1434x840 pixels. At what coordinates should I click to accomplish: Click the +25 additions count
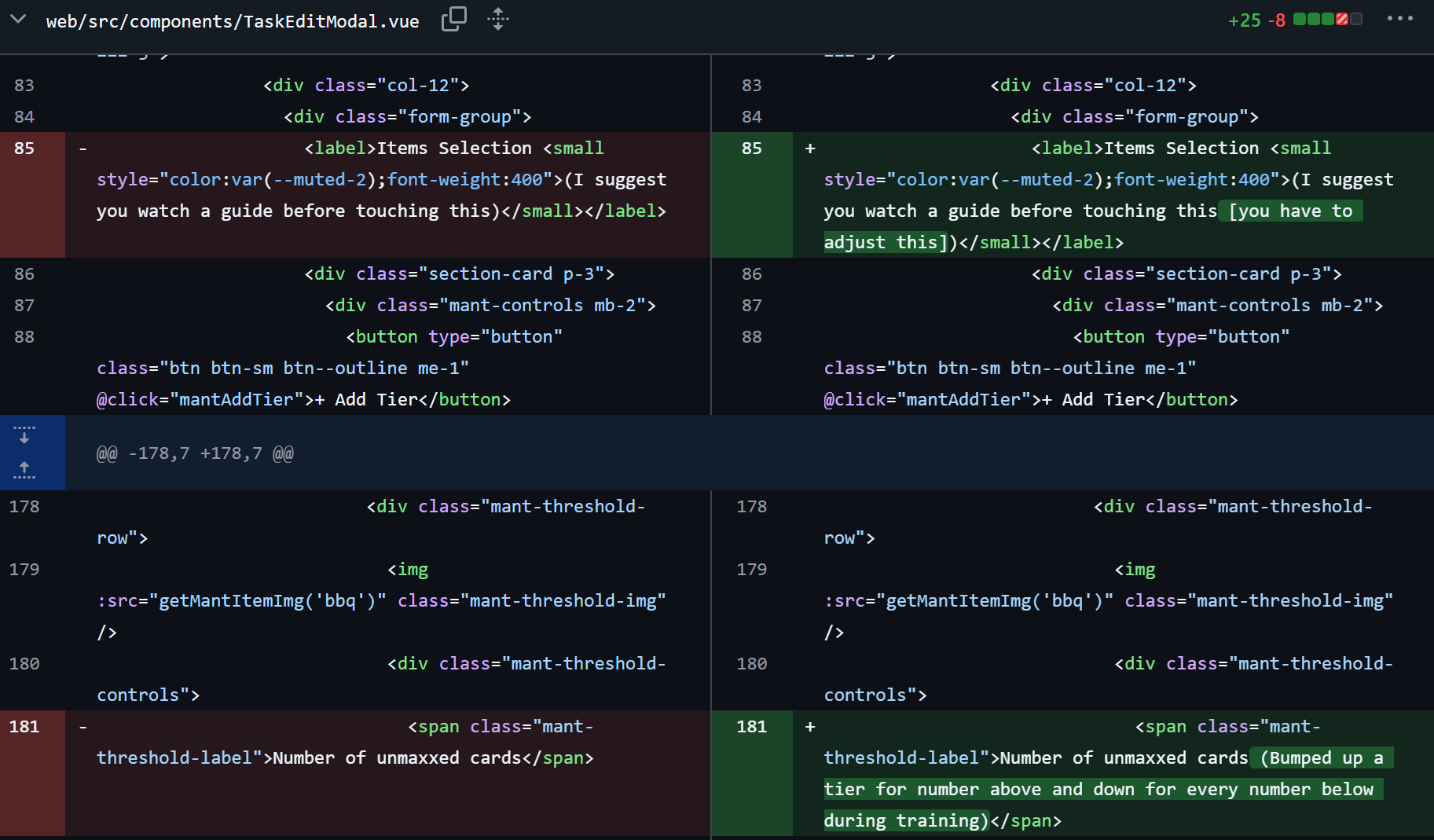1245,20
